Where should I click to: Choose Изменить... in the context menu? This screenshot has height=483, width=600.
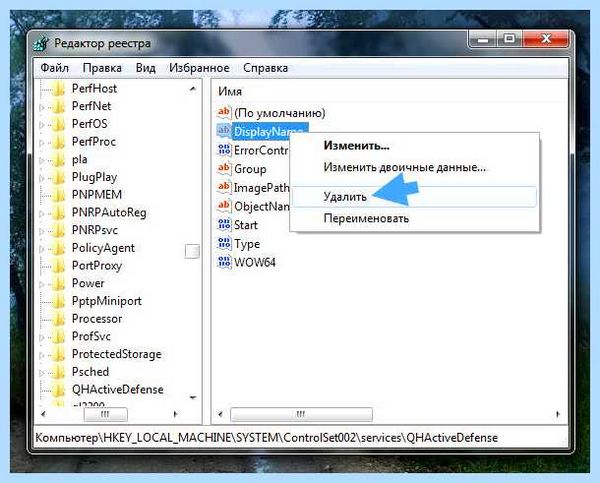point(356,146)
